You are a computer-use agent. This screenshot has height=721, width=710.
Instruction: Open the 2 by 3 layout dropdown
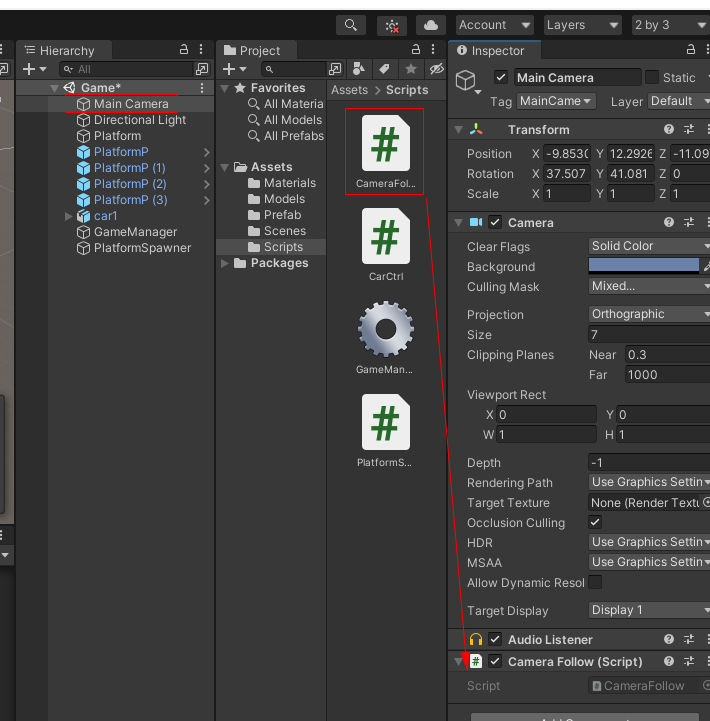point(670,25)
